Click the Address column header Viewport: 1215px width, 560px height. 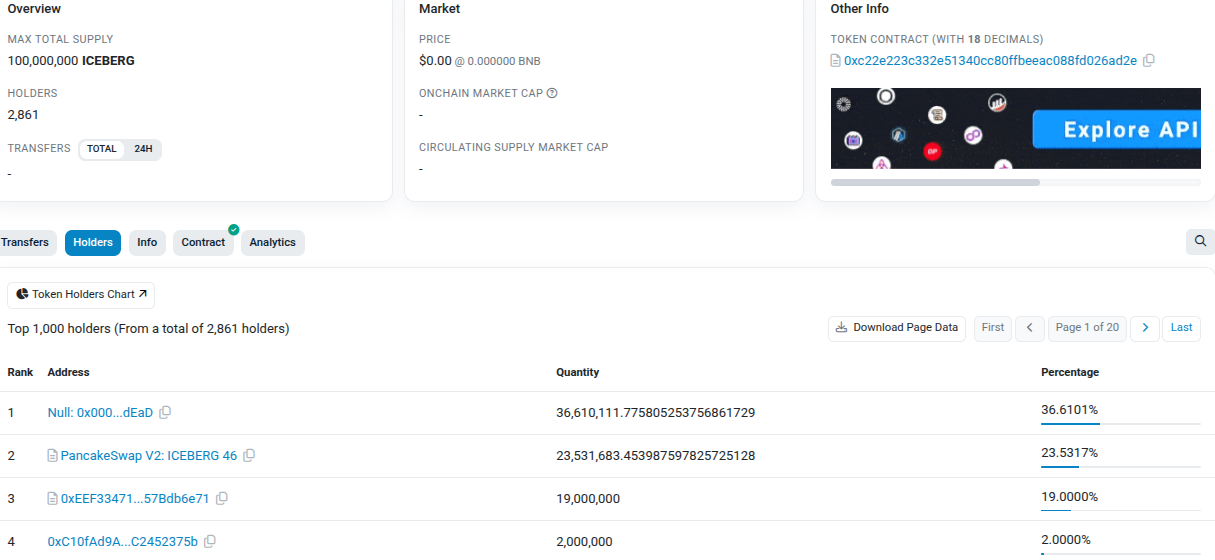[x=68, y=372]
